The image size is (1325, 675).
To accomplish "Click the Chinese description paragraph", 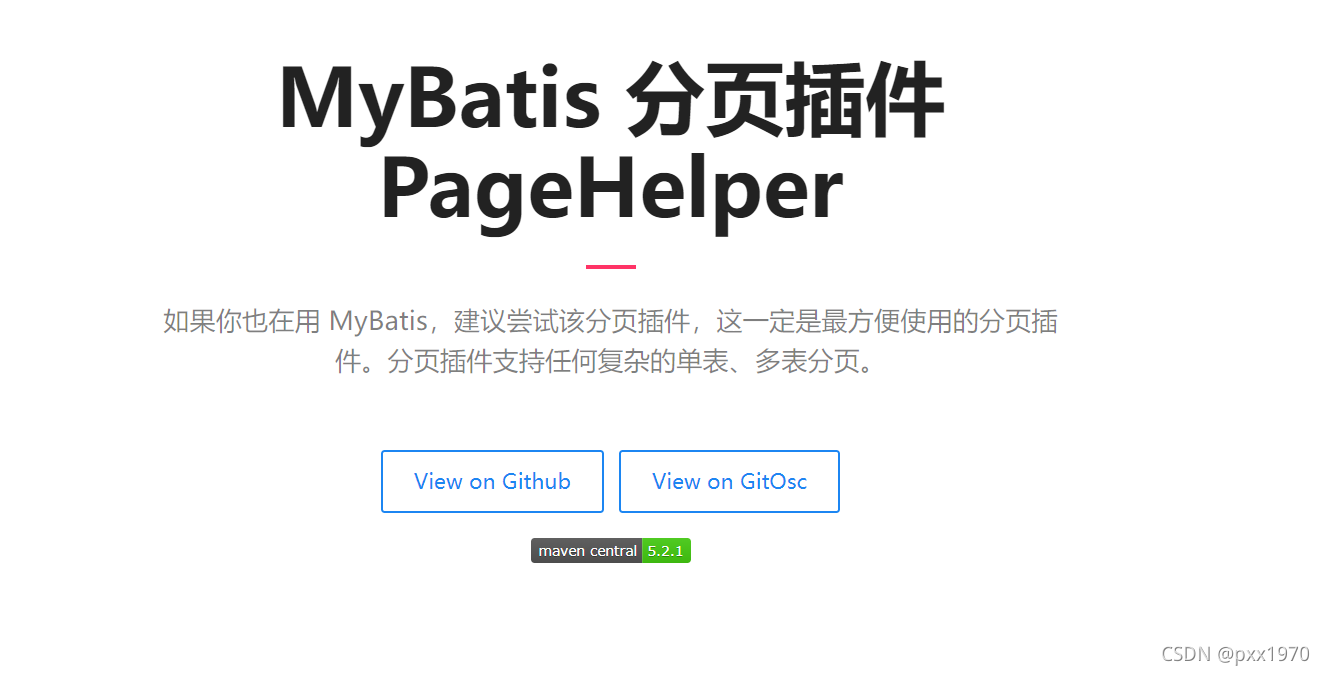I will [x=610, y=340].
